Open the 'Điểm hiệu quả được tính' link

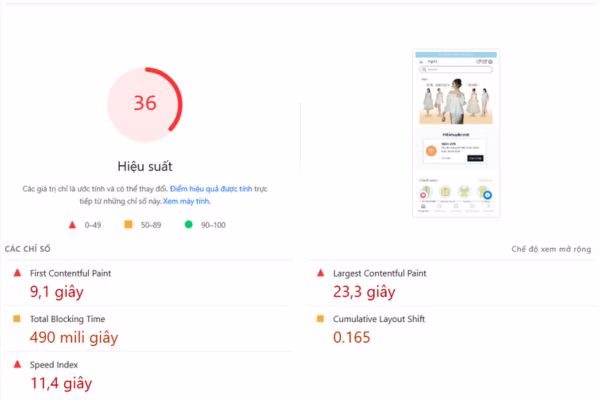[x=211, y=189]
